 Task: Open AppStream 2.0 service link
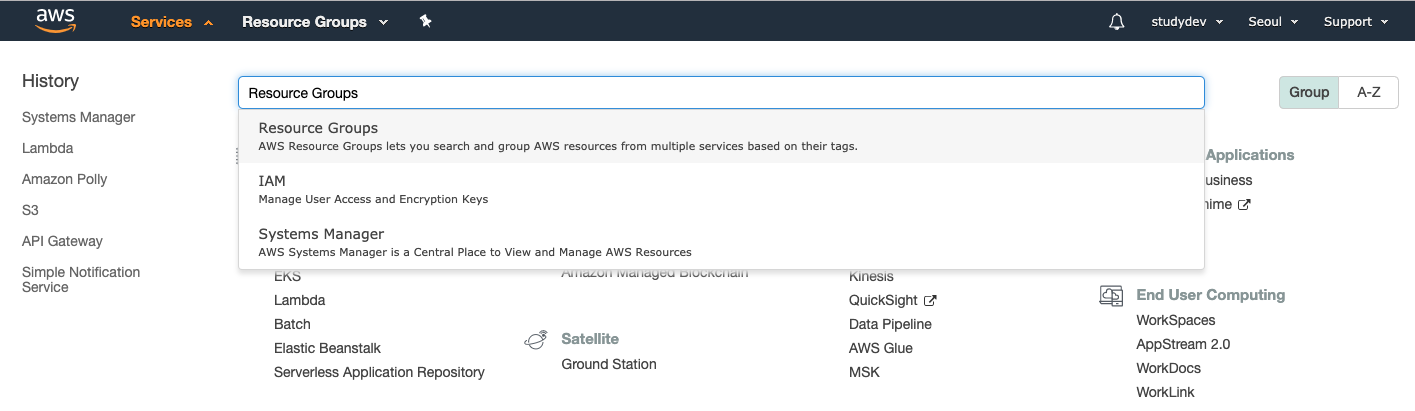tap(1184, 344)
